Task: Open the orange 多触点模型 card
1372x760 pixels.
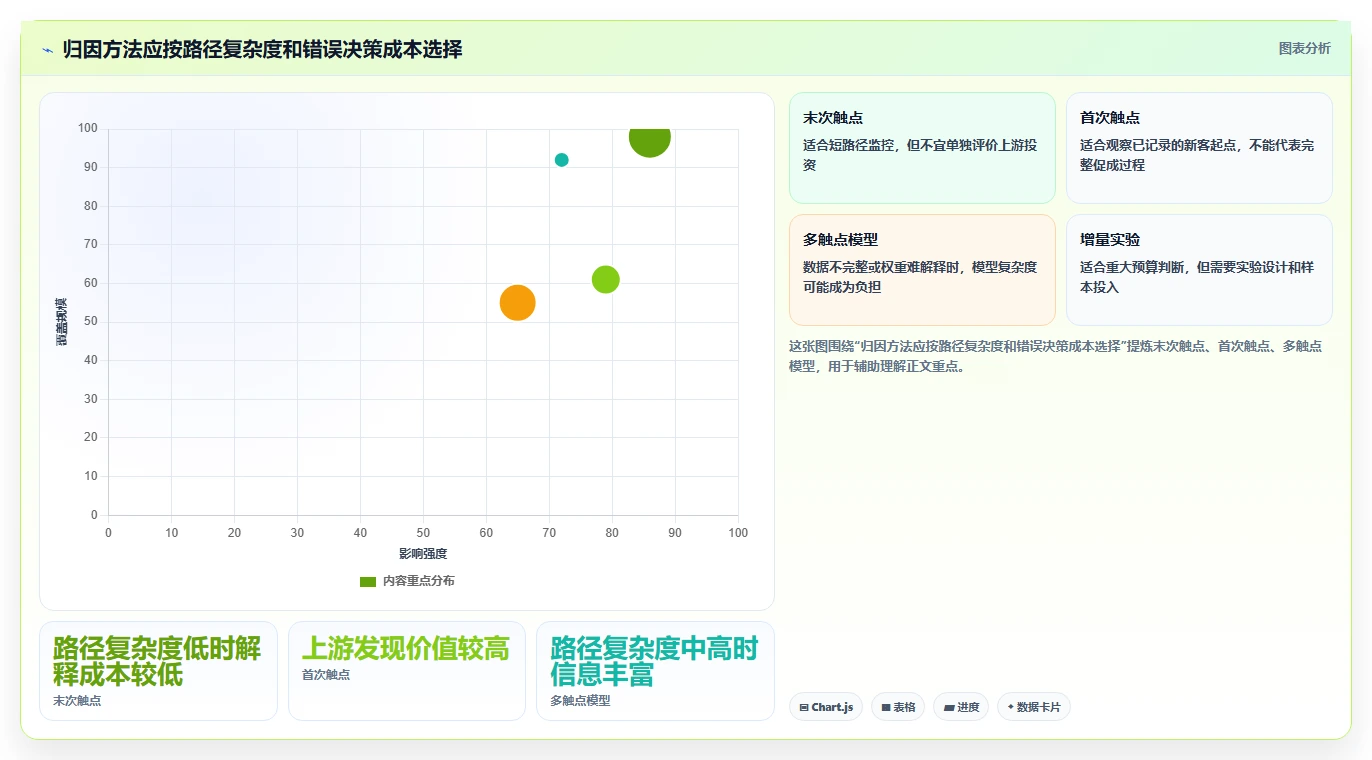Action: pyautogui.click(x=922, y=270)
